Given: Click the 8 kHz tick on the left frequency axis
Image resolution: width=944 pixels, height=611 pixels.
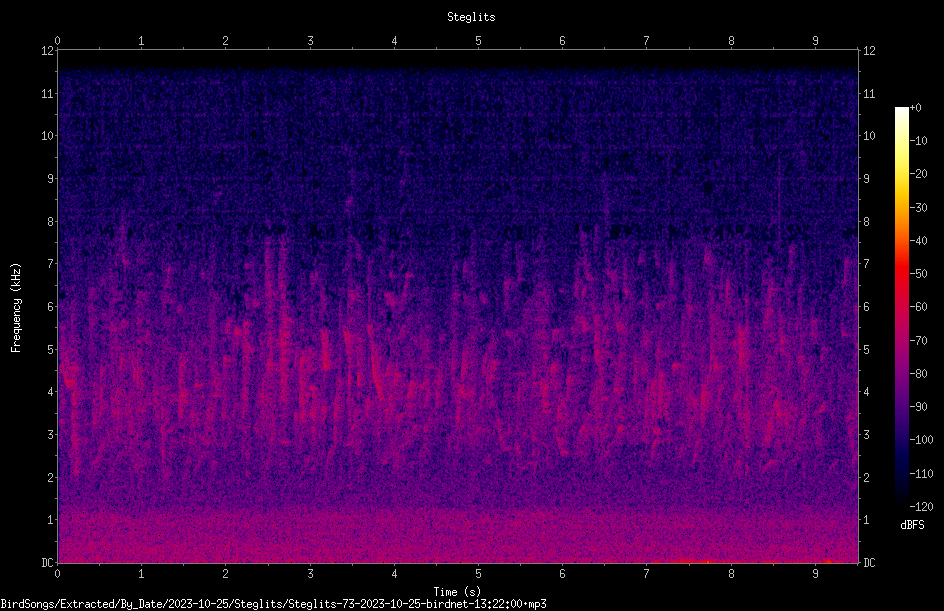Looking at the screenshot, I should [50, 222].
